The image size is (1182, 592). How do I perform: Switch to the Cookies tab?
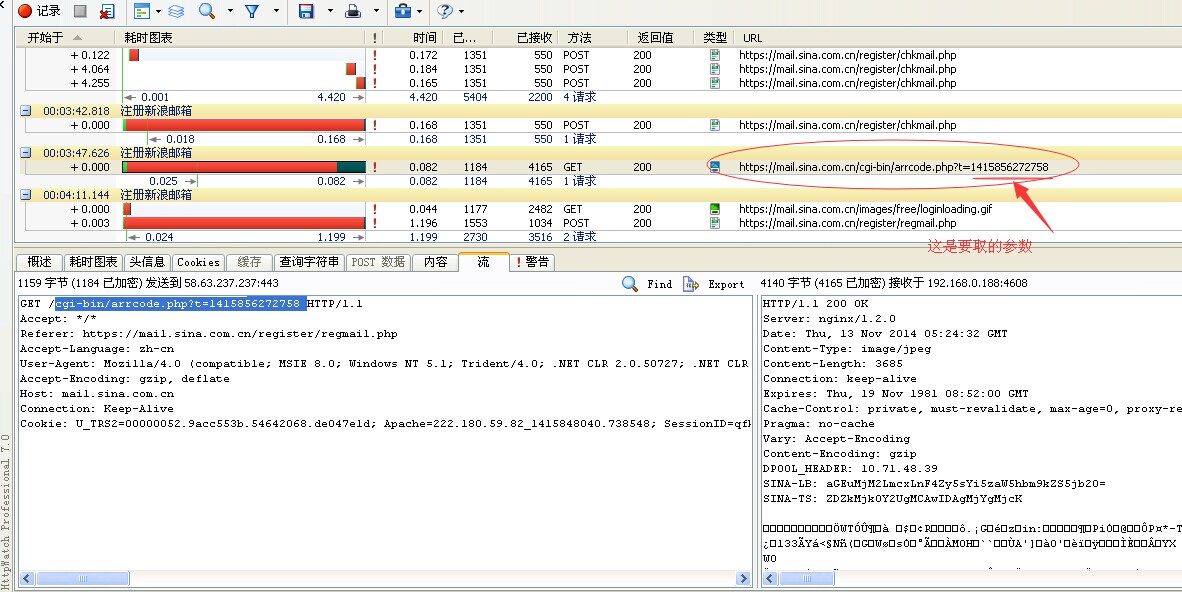198,262
